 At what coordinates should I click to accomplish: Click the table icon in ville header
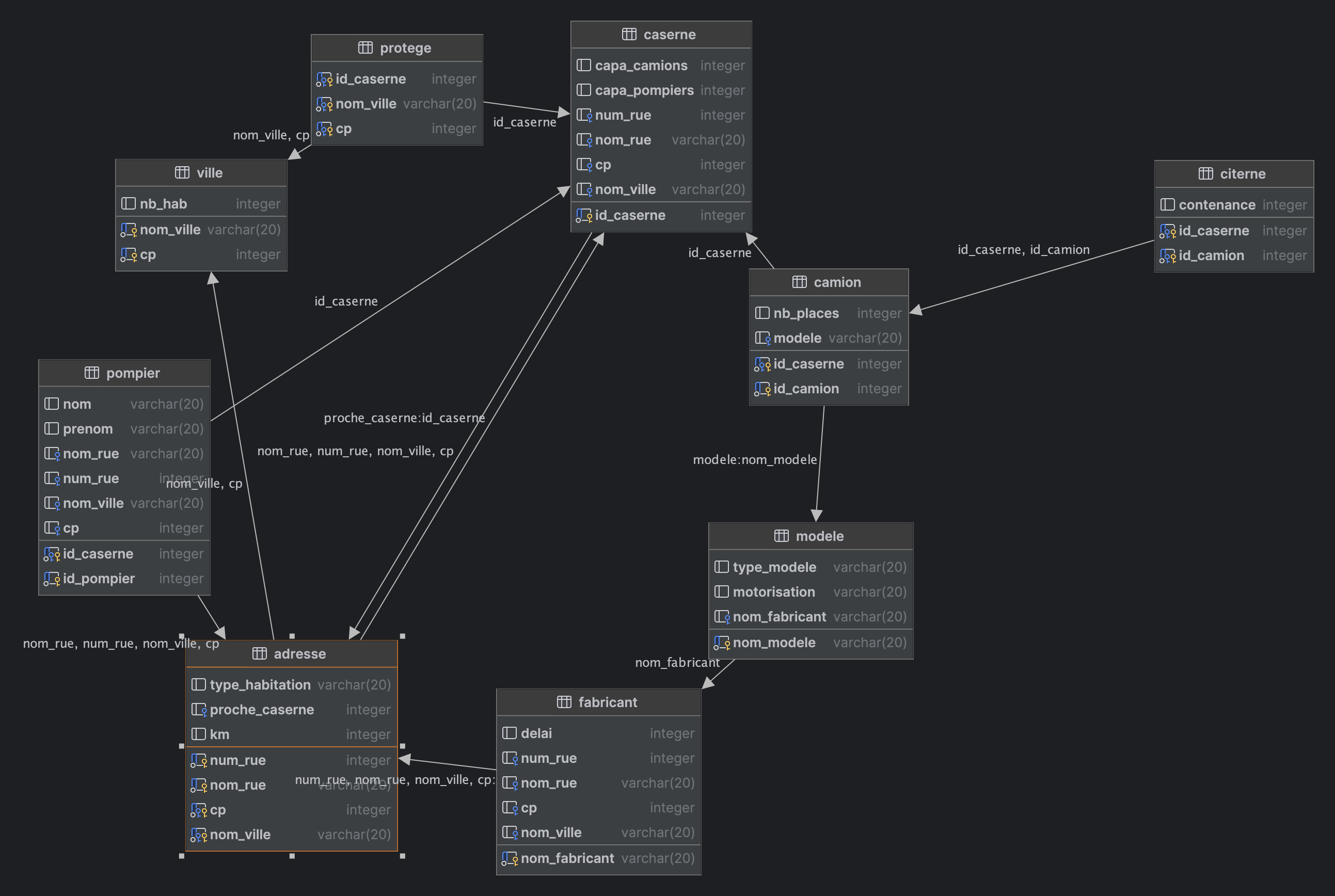coord(182,172)
